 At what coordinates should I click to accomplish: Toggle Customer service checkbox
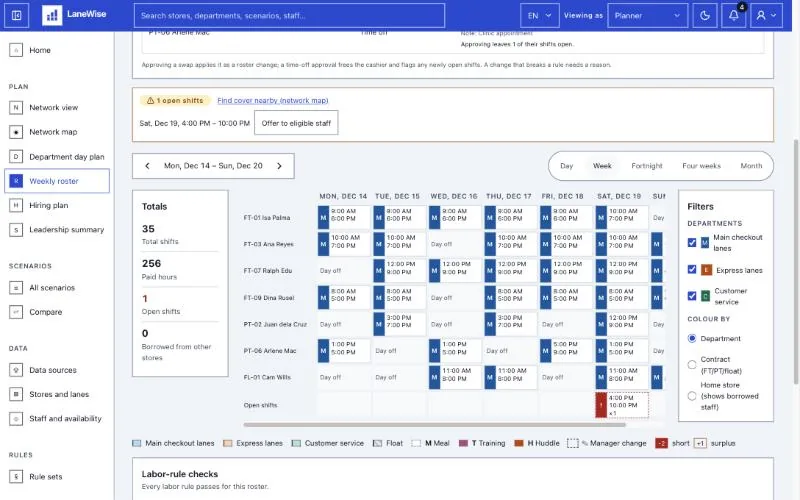coord(692,296)
